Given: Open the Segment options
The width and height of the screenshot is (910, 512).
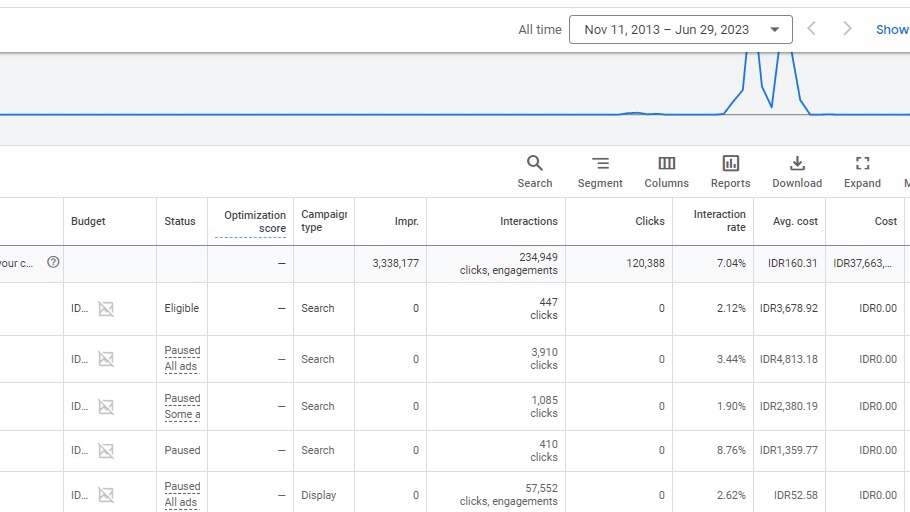Looking at the screenshot, I should point(600,172).
